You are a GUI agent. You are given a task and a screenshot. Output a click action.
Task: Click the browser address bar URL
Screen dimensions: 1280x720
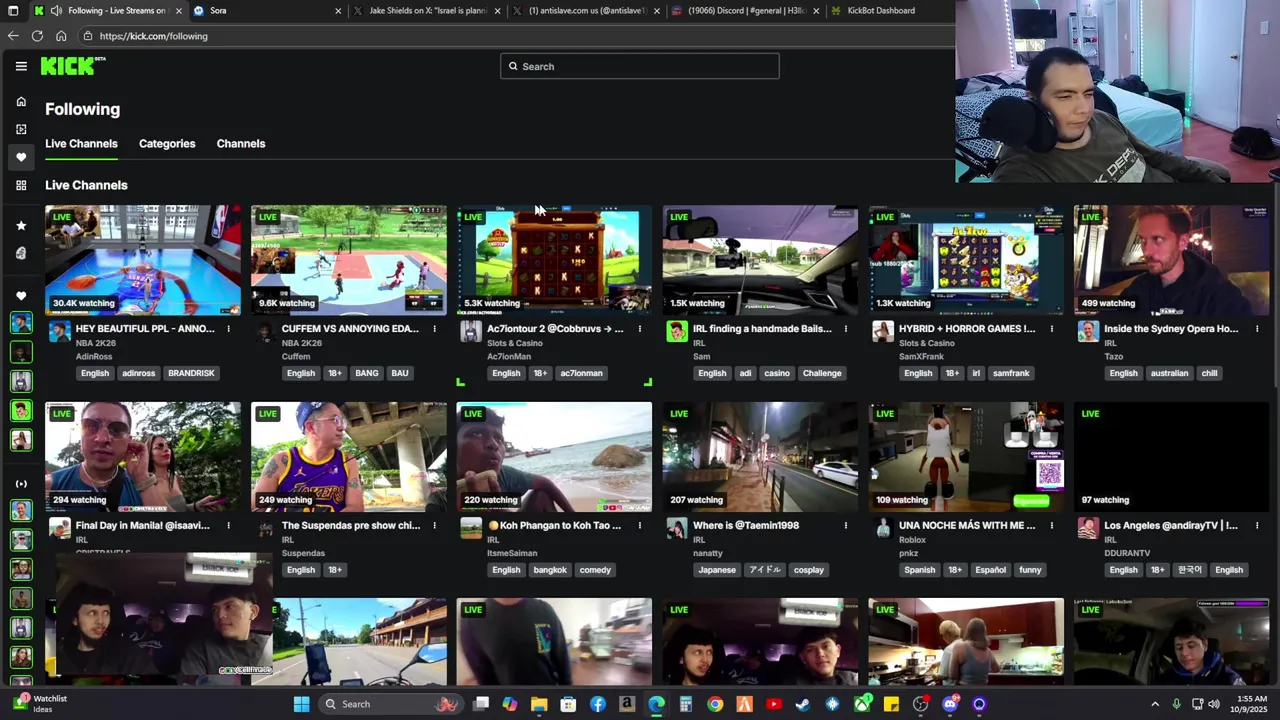(x=154, y=36)
